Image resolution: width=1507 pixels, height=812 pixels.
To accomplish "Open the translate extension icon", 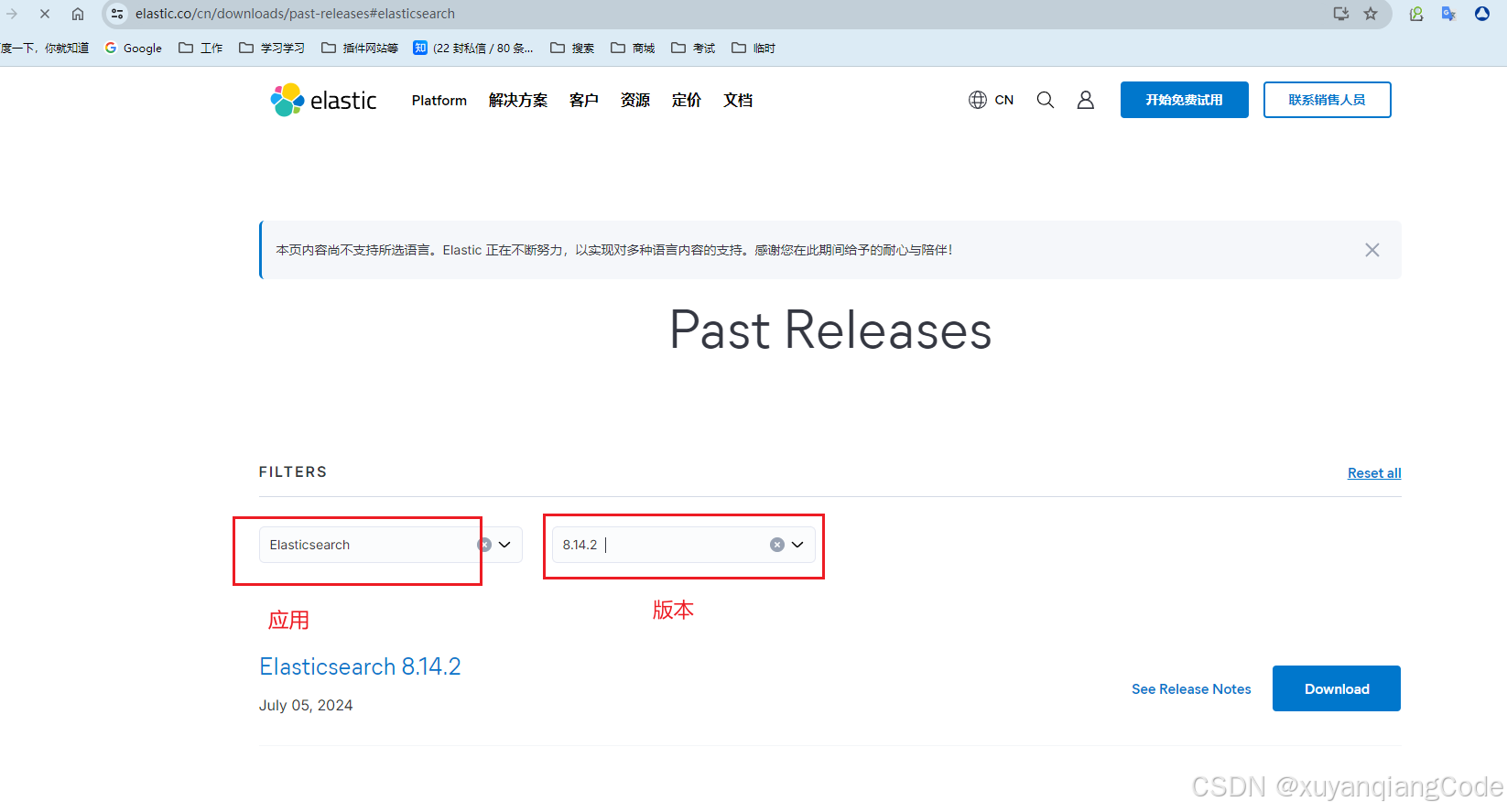I will 1448,14.
